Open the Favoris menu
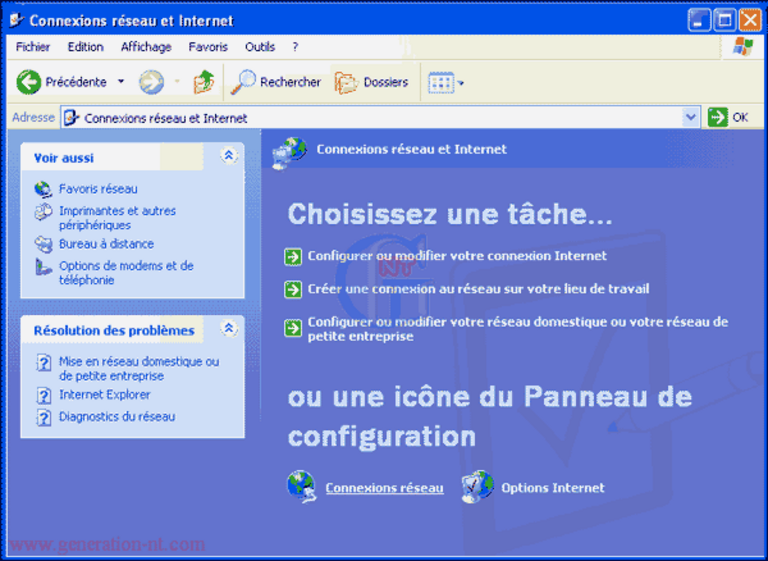The height and width of the screenshot is (561, 768). pyautogui.click(x=208, y=47)
